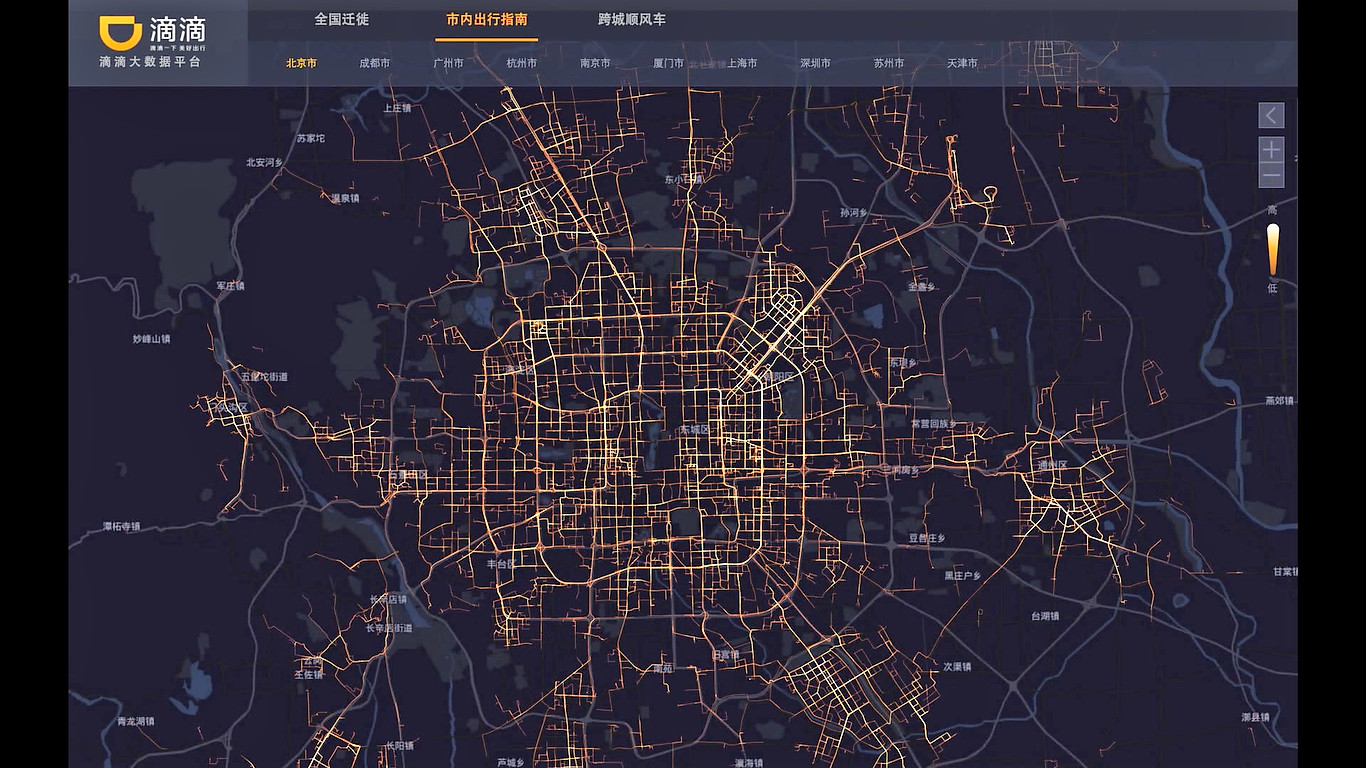Open the 跨城顺风车 tab
This screenshot has width=1366, height=768.
[x=632, y=19]
